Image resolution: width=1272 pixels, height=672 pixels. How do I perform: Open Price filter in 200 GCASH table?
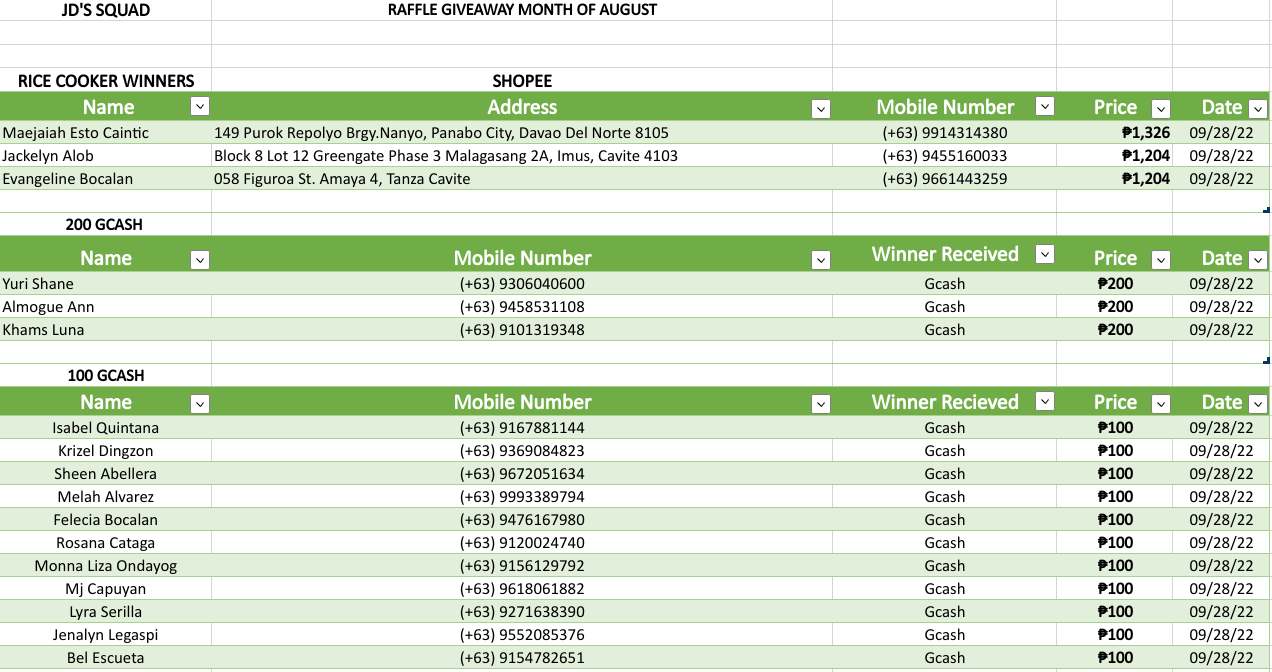click(x=1160, y=260)
